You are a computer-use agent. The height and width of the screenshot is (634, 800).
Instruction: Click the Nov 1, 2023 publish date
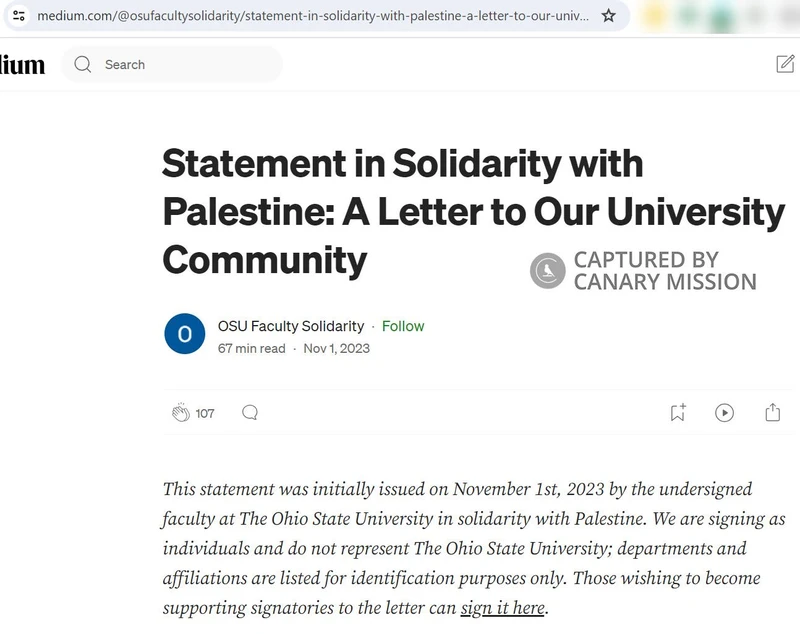(337, 348)
